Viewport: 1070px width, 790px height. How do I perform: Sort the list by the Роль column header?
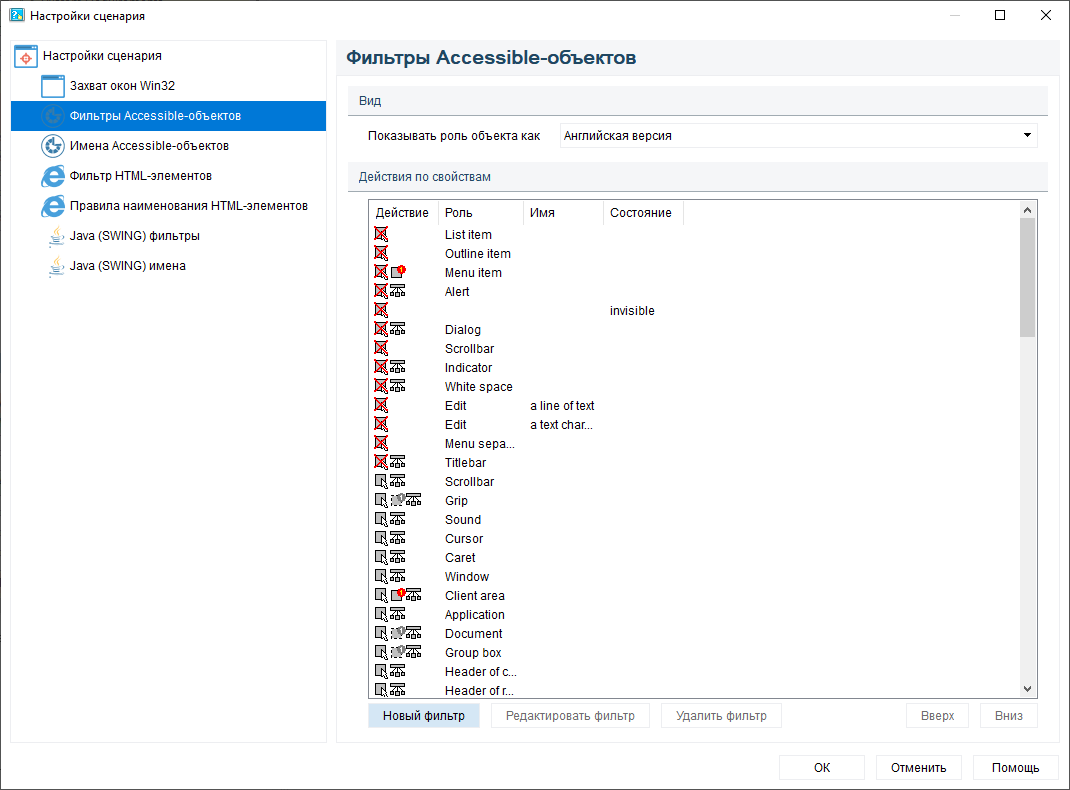coord(480,213)
